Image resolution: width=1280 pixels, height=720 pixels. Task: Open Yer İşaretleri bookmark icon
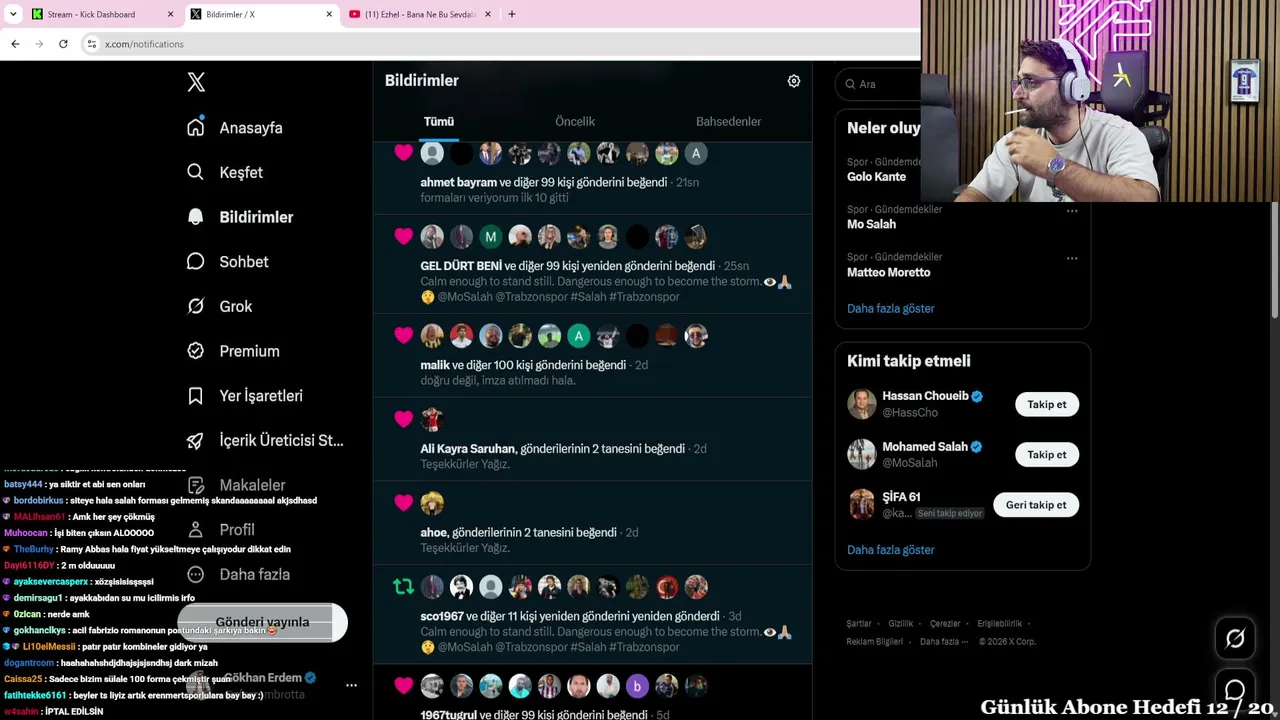point(196,396)
